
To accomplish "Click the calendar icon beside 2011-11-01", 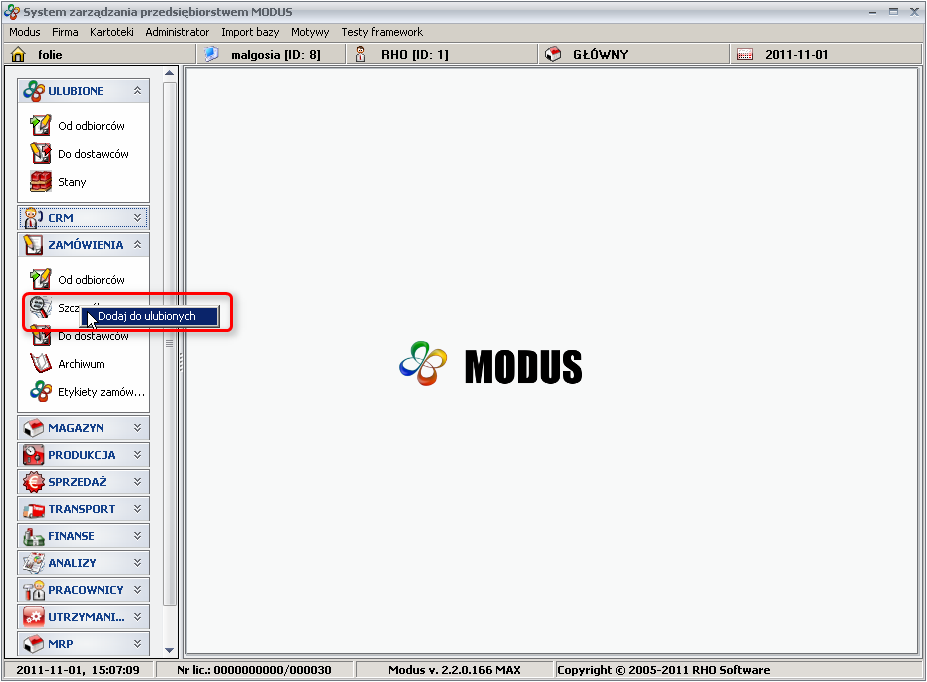I will (744, 54).
